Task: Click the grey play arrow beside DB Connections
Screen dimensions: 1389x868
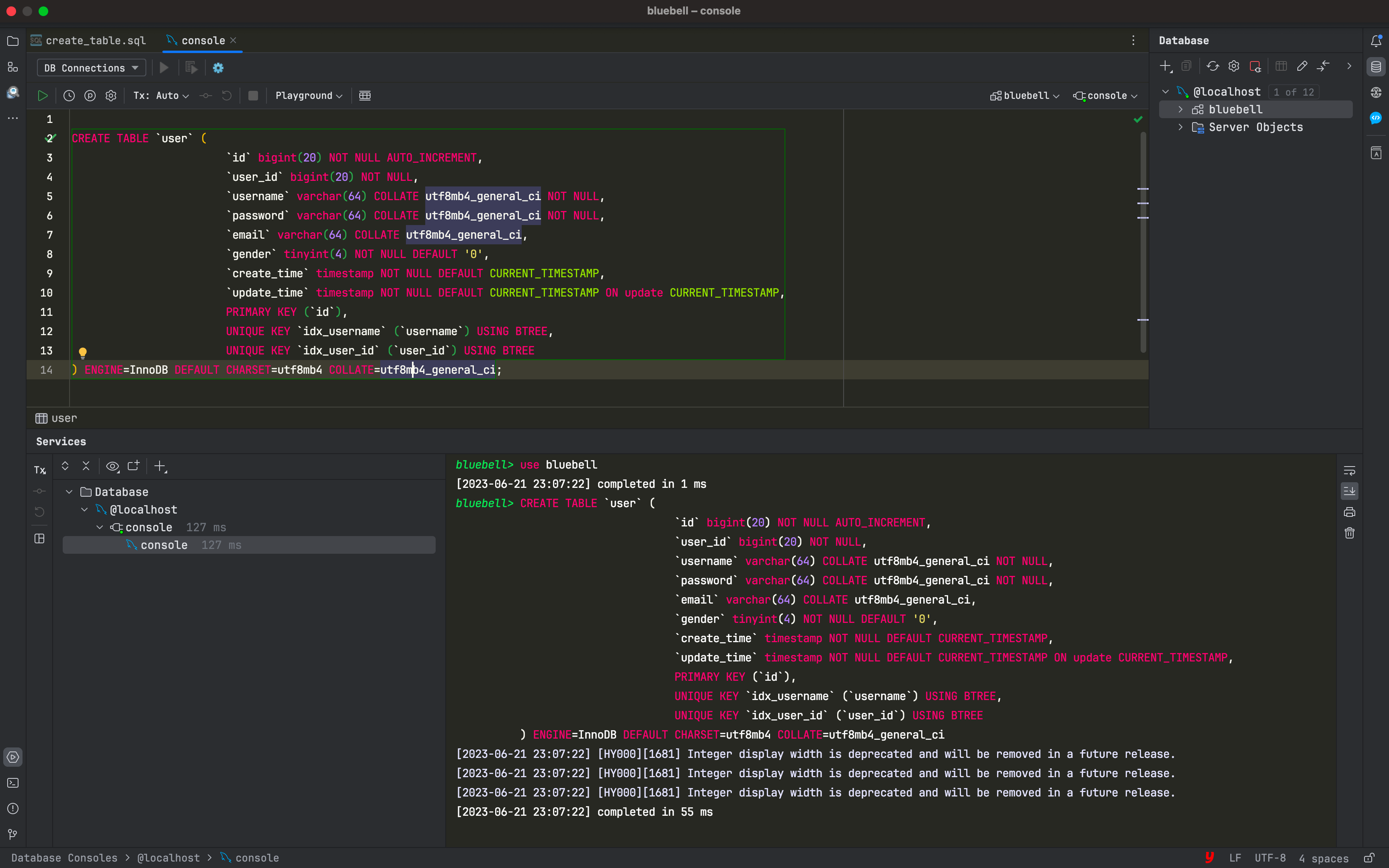Action: point(164,68)
